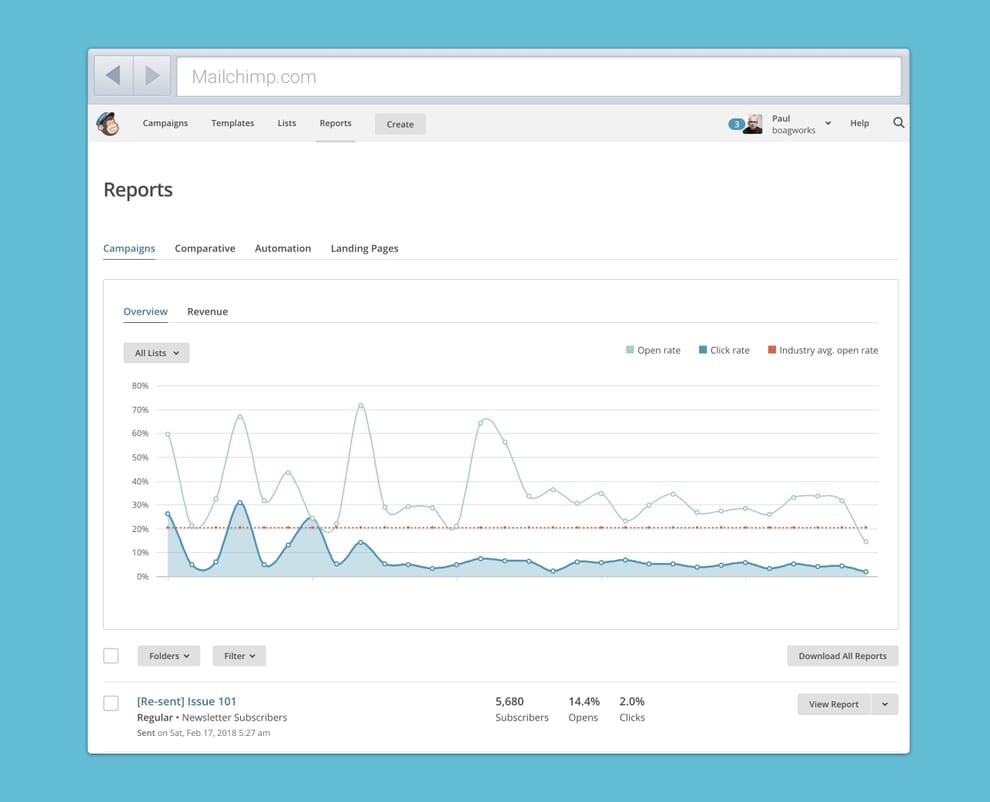Open the Help link

pos(859,123)
